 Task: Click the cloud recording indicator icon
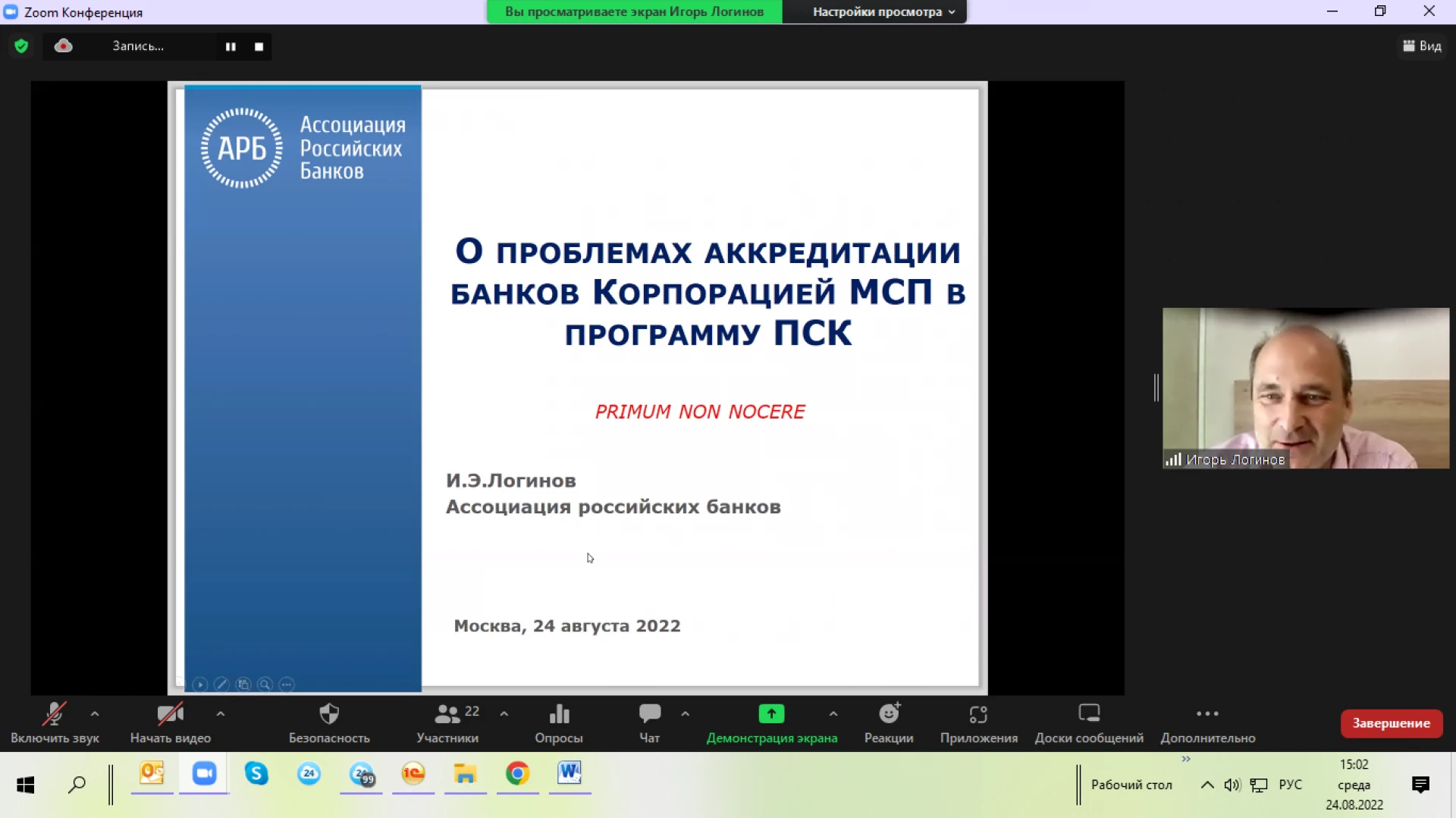(64, 45)
